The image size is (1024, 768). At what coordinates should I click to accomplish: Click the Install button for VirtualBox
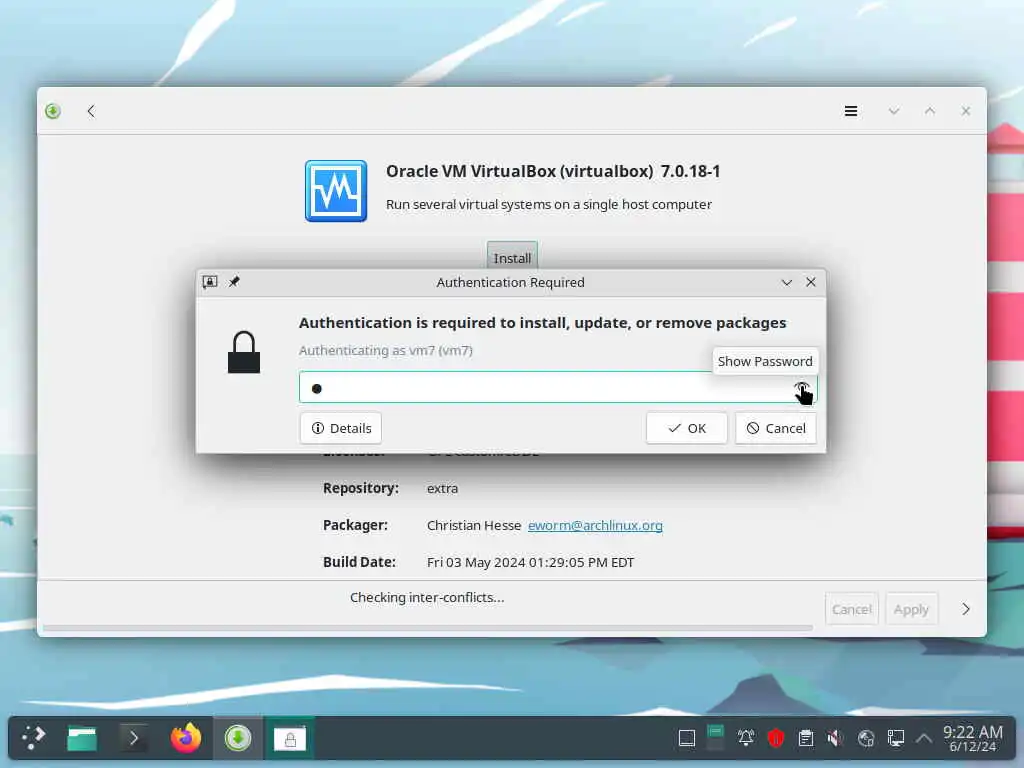click(x=512, y=255)
